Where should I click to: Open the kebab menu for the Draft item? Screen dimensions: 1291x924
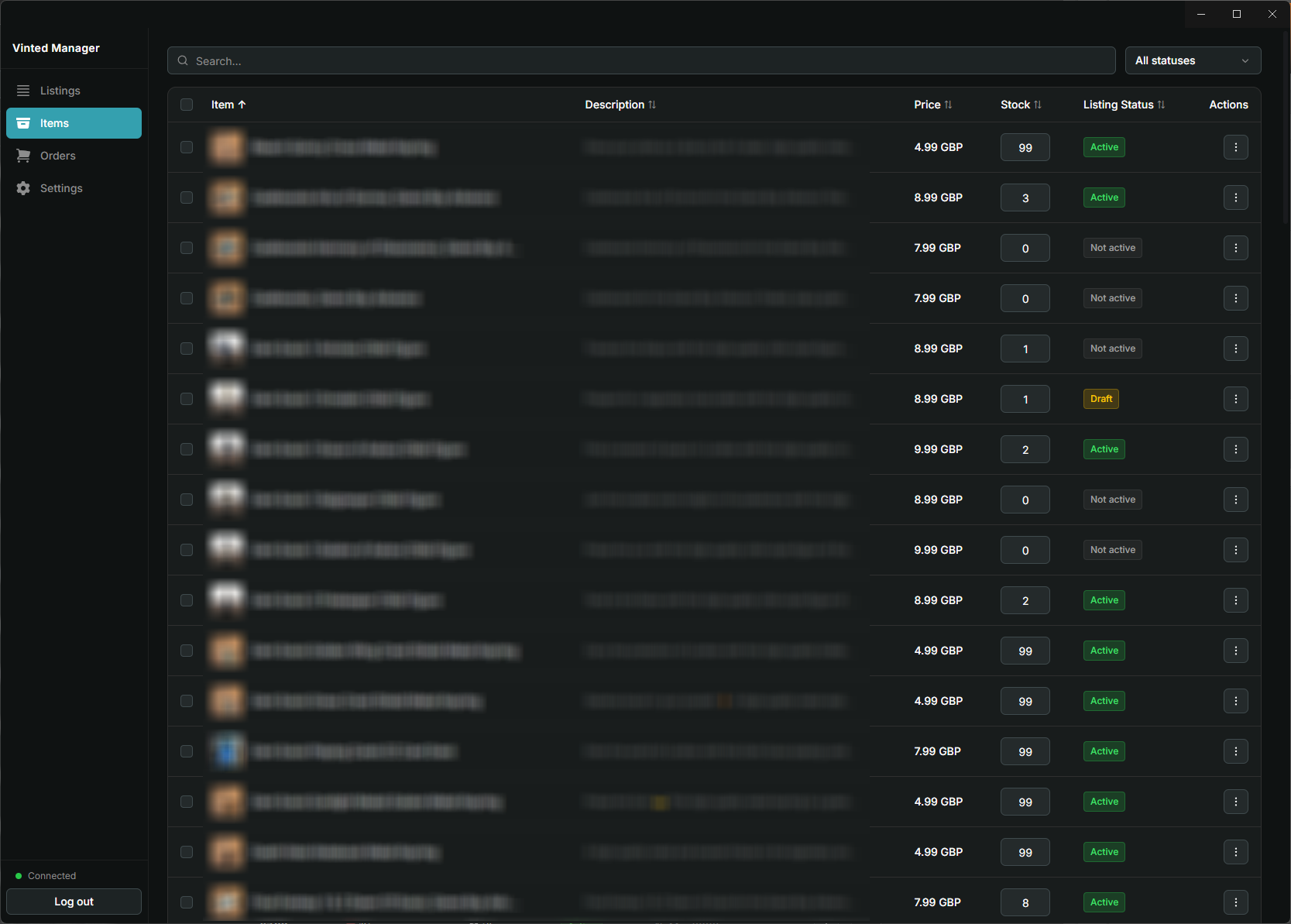(1235, 399)
